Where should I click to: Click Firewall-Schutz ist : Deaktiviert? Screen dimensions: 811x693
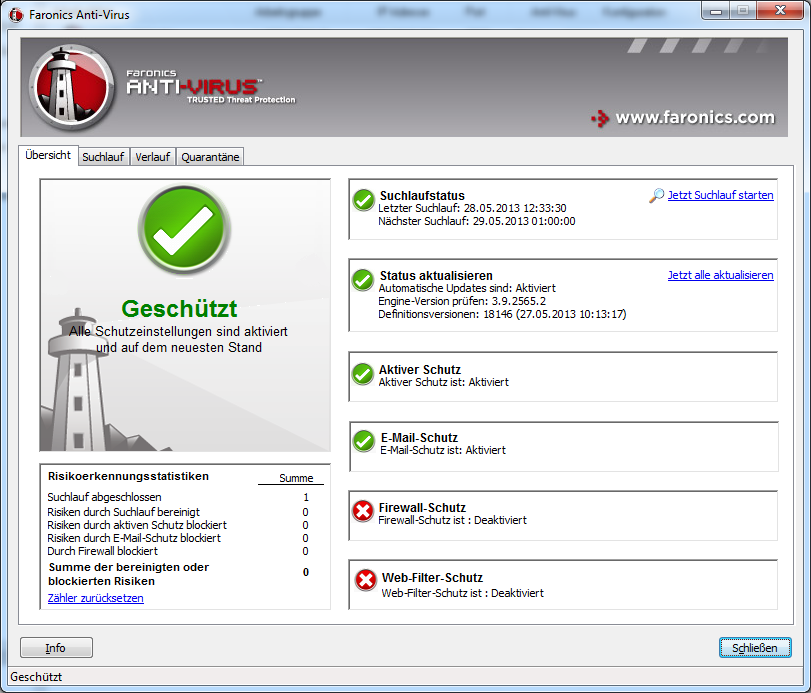(x=452, y=520)
